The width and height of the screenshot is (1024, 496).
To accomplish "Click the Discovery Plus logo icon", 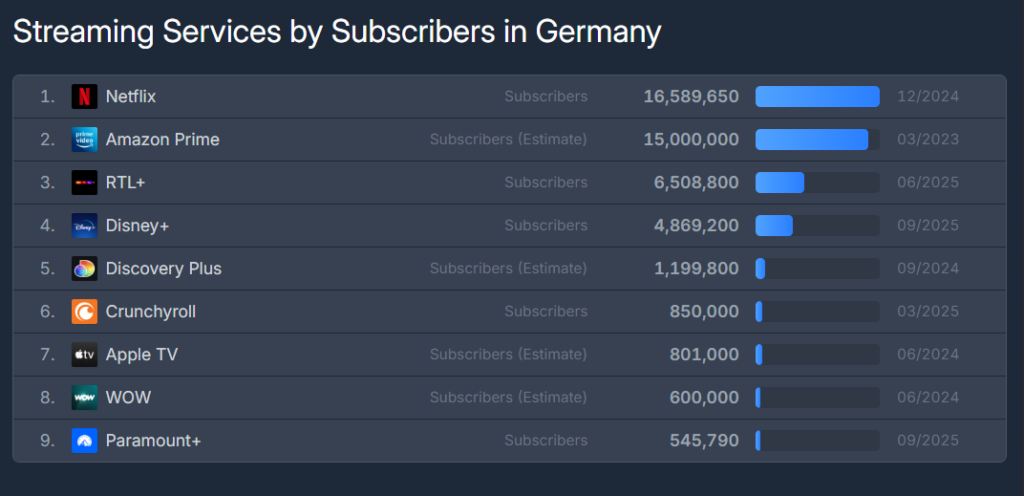I will click(84, 269).
